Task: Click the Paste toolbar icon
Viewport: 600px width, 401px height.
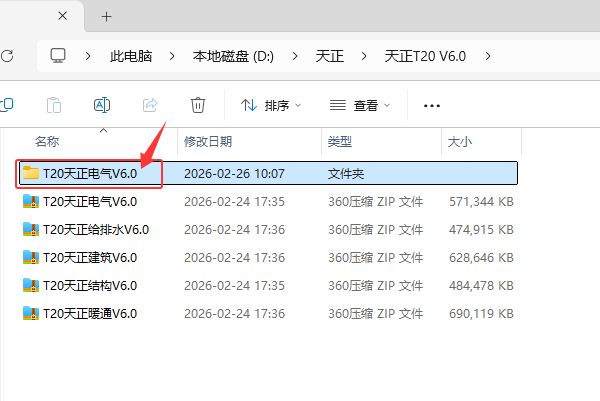Action: (54, 105)
